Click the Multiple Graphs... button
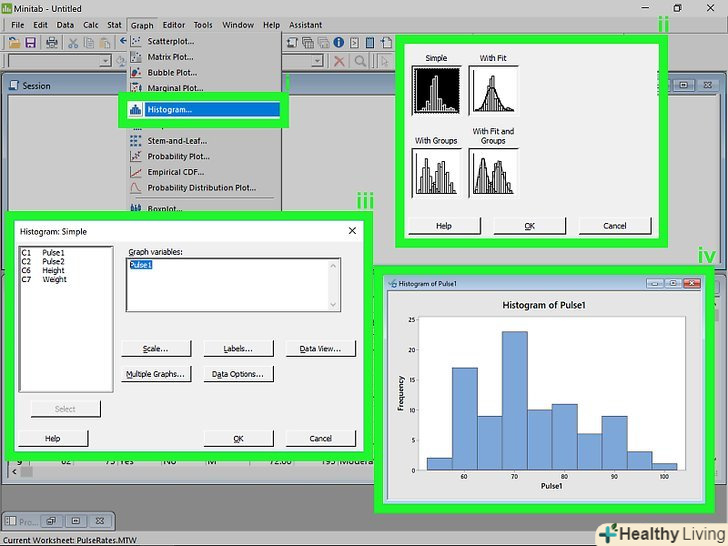This screenshot has width=728, height=546. [156, 374]
